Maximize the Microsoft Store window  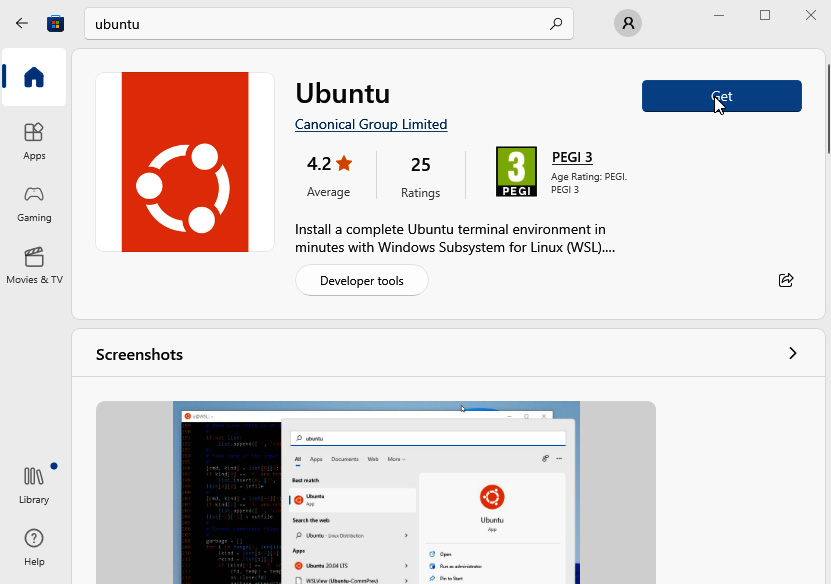point(765,15)
